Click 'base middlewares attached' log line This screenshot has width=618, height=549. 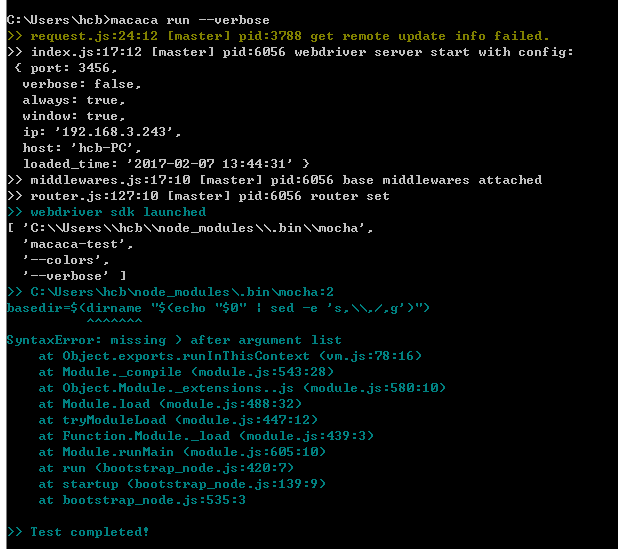(x=274, y=180)
